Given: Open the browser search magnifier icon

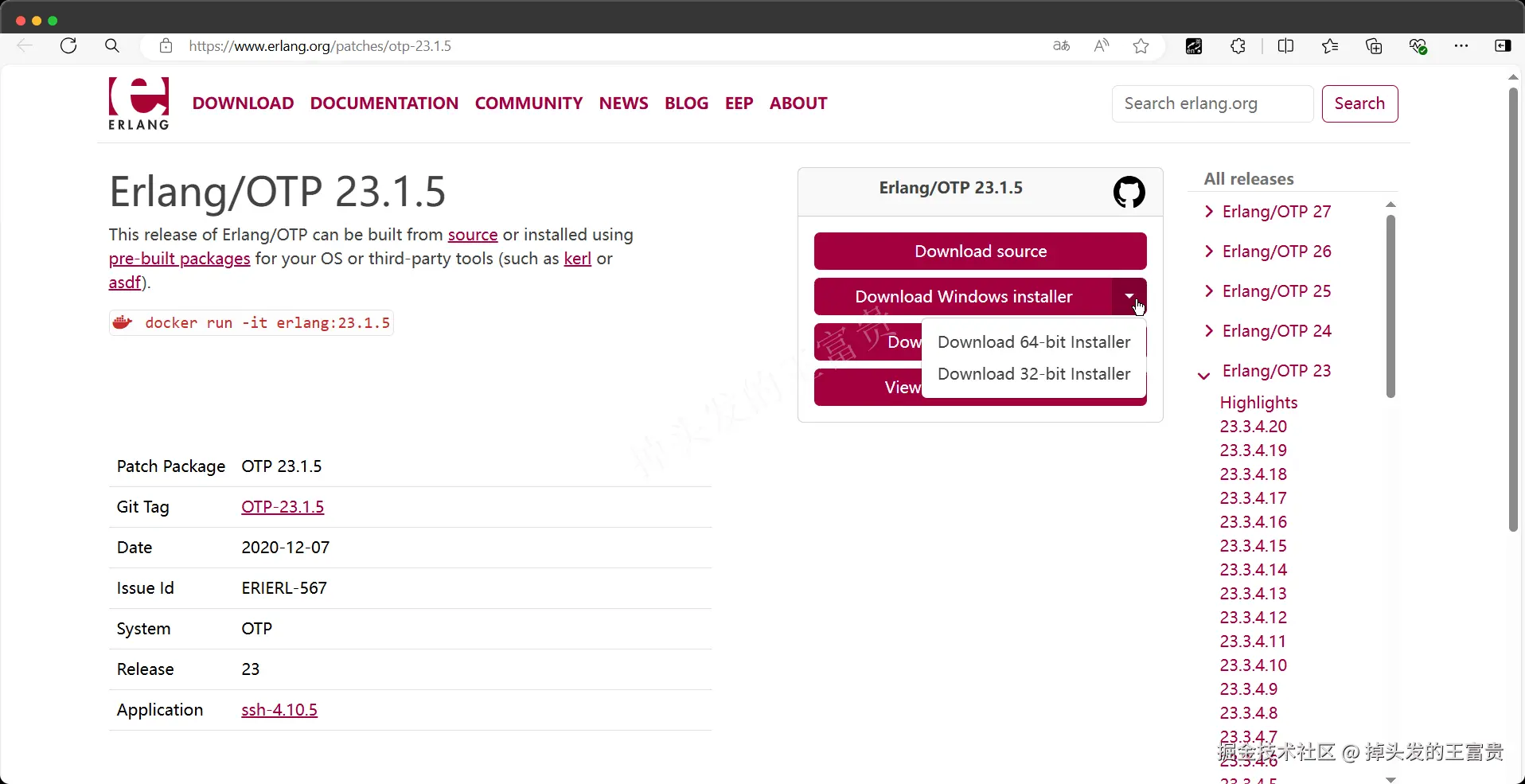Looking at the screenshot, I should pos(112,46).
